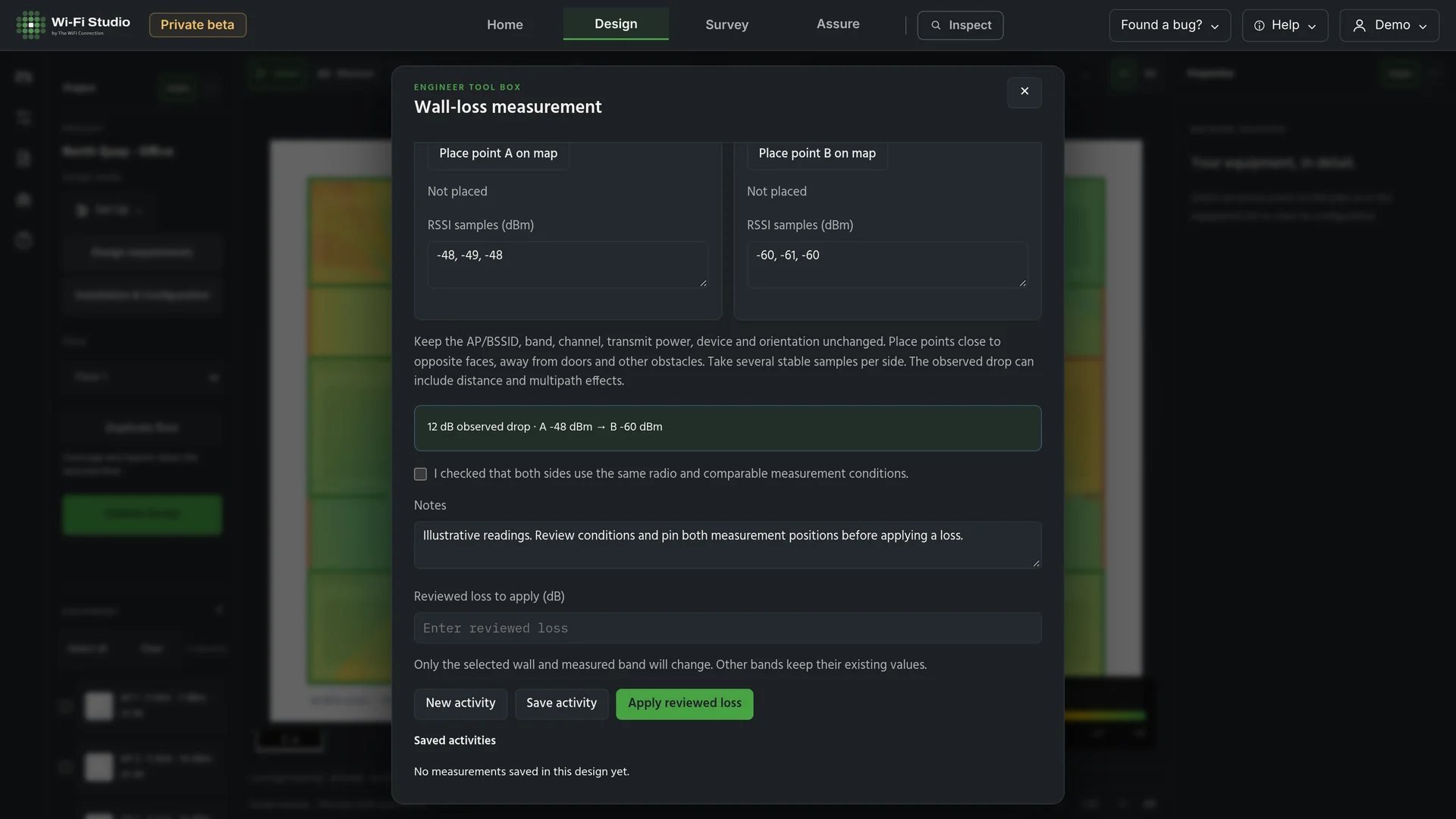The image size is (1456, 819).
Task: Open the Help dropdown chevron
Action: (1312, 27)
